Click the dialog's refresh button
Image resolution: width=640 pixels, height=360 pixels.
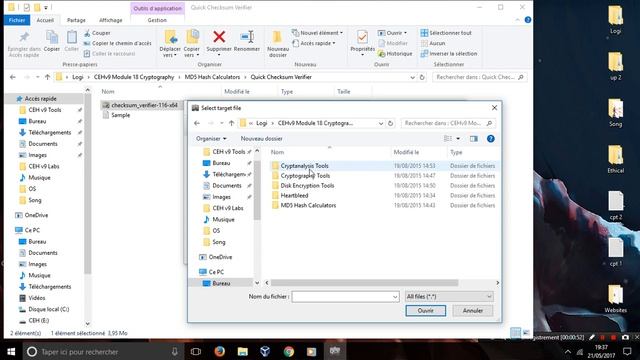pos(390,123)
